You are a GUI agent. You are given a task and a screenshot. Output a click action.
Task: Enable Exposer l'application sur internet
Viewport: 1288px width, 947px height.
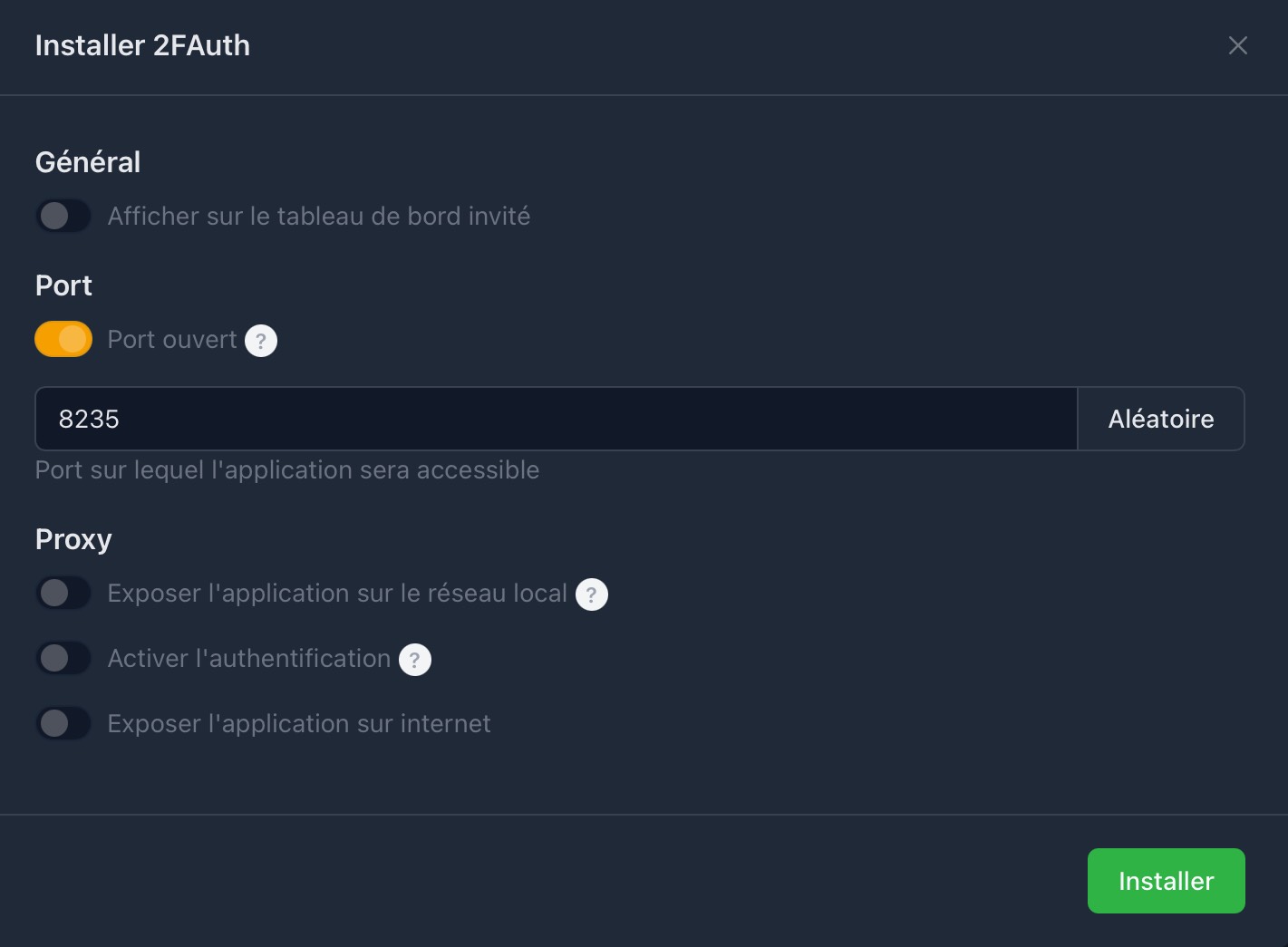[63, 723]
